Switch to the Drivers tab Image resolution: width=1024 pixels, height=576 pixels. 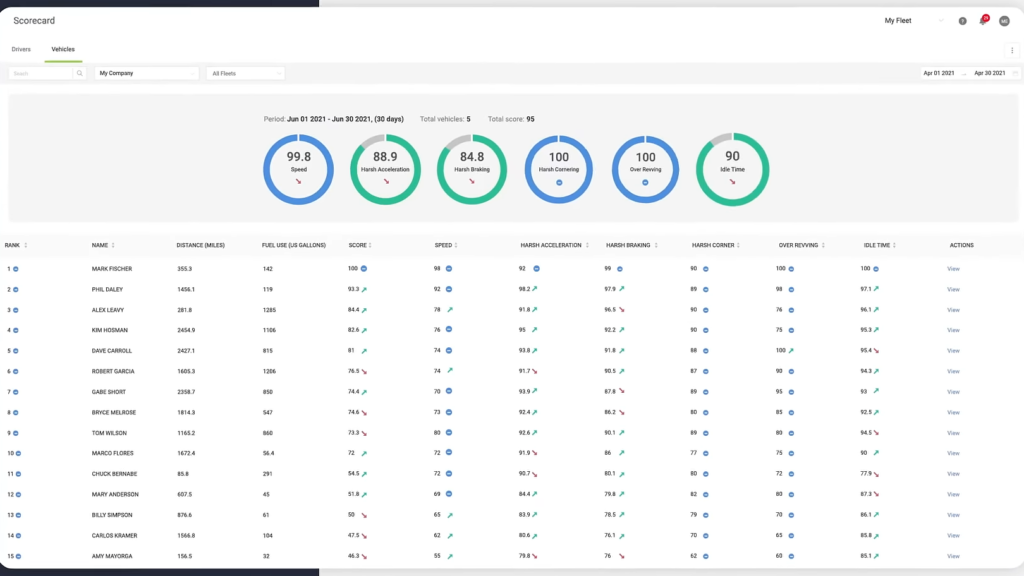(21, 49)
